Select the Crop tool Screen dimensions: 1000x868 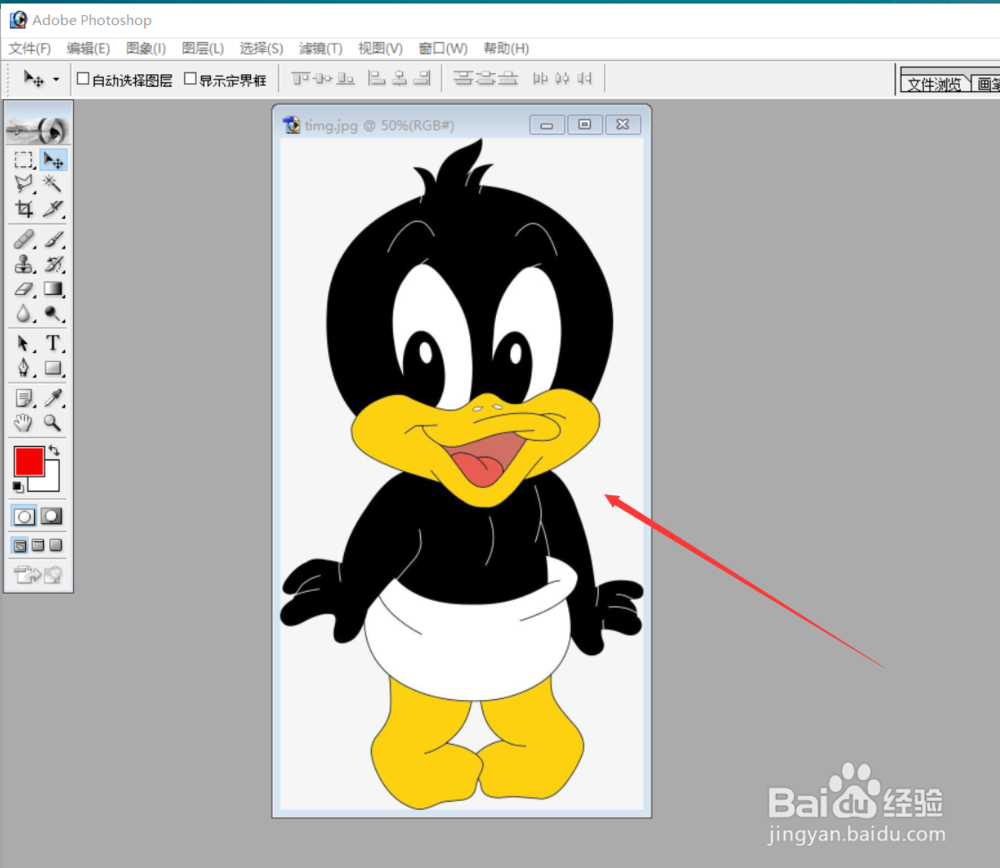[x=24, y=209]
